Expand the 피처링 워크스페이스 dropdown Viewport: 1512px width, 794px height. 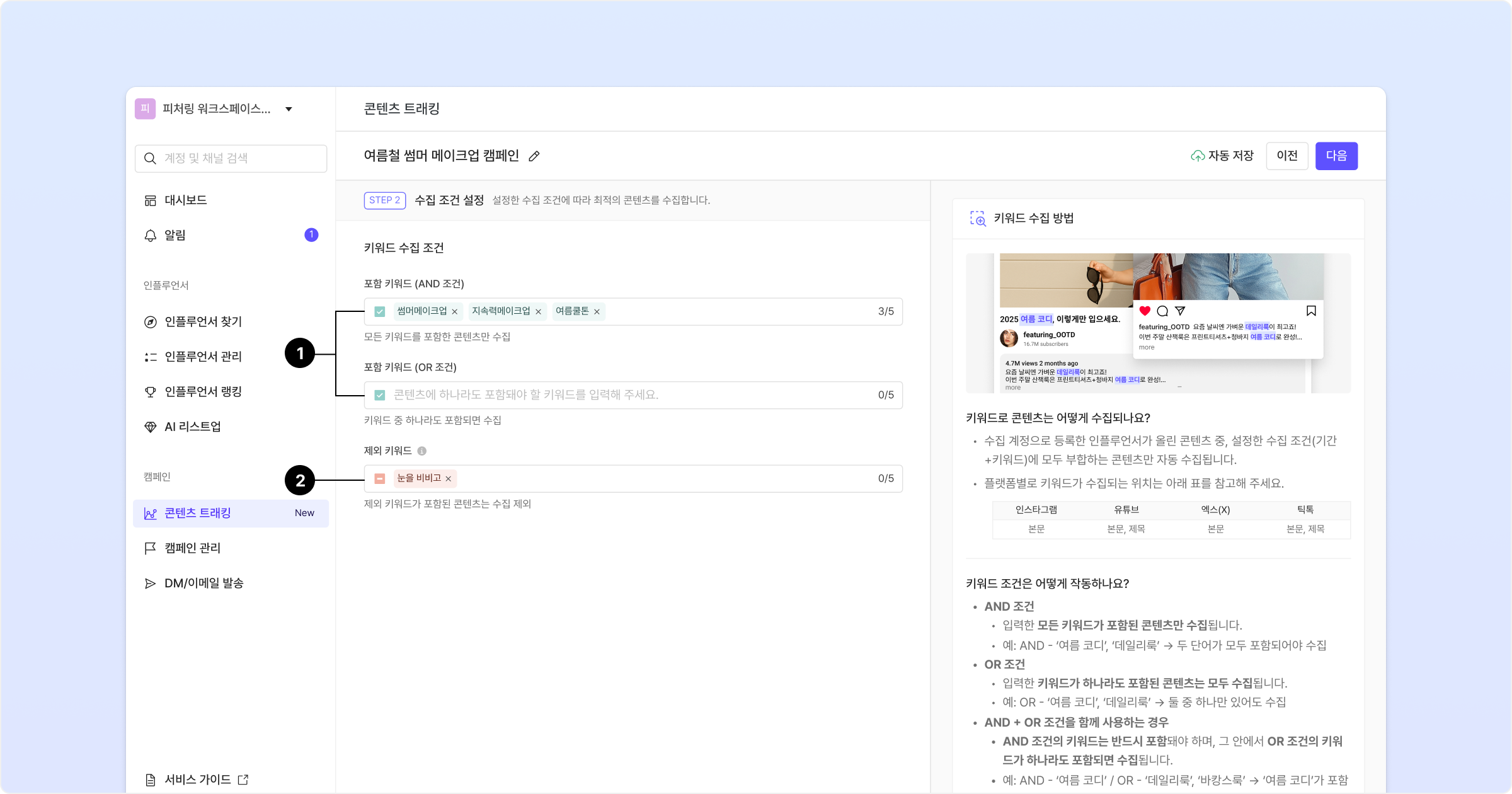pos(289,109)
